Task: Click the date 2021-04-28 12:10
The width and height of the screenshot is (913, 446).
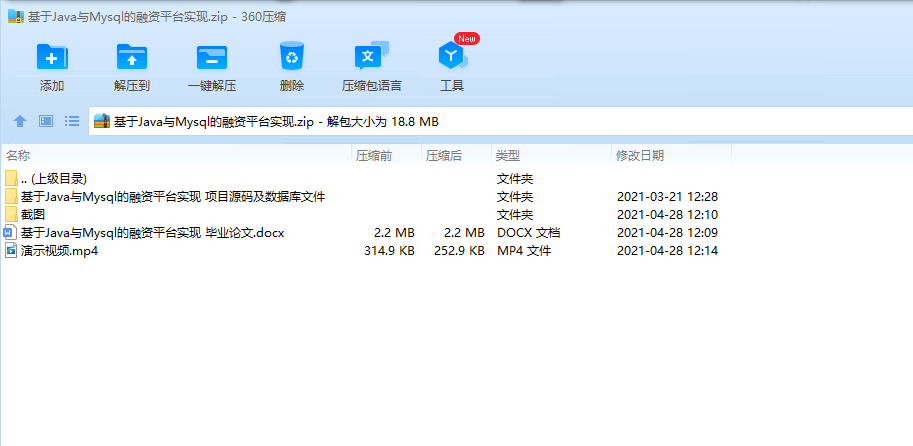Action: pyautogui.click(x=667, y=215)
